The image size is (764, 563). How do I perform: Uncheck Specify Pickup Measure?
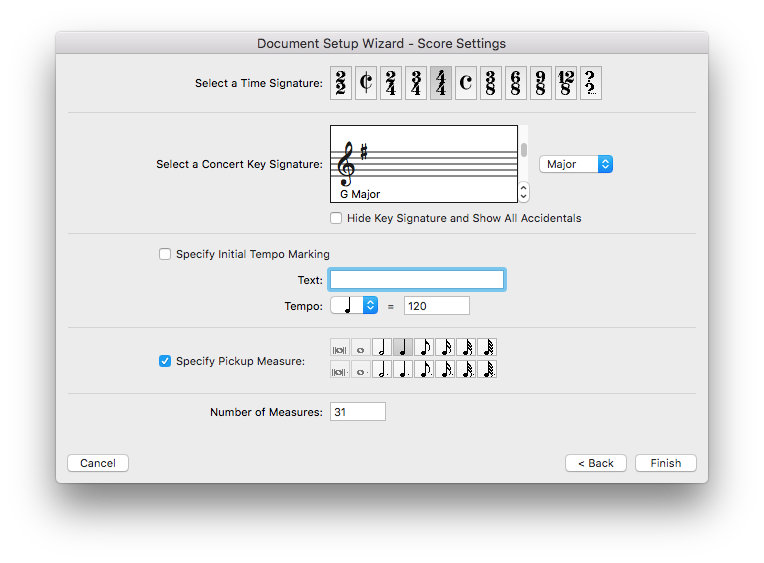165,361
